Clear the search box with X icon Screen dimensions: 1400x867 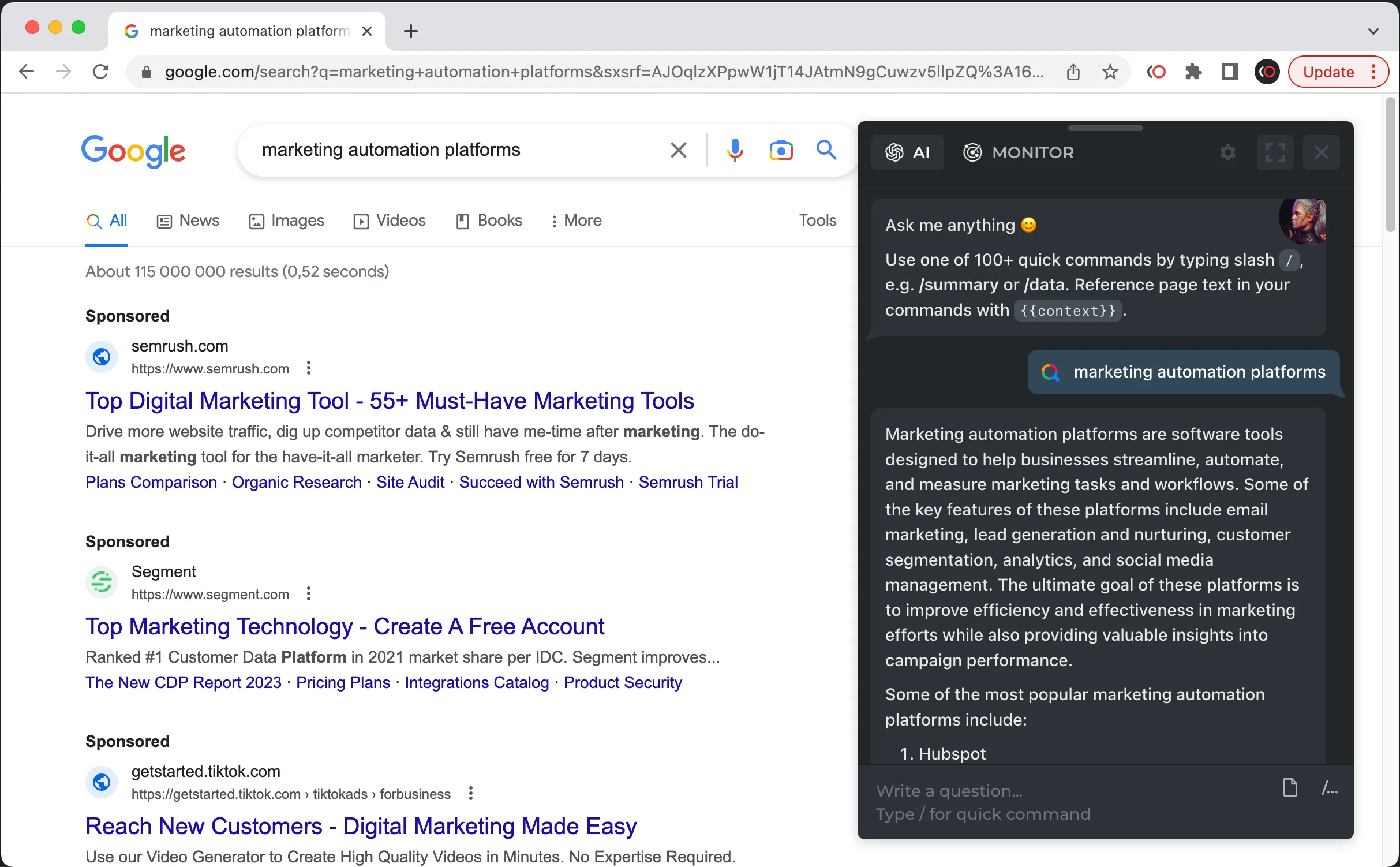point(679,150)
